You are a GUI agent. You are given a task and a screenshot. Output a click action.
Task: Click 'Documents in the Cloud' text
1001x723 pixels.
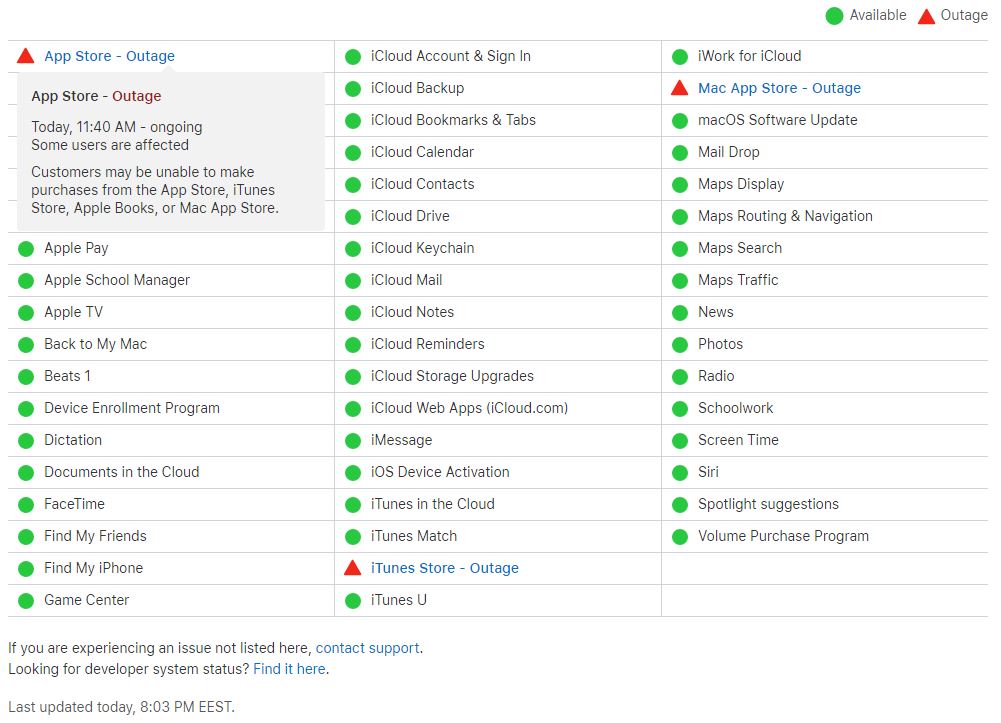click(121, 472)
